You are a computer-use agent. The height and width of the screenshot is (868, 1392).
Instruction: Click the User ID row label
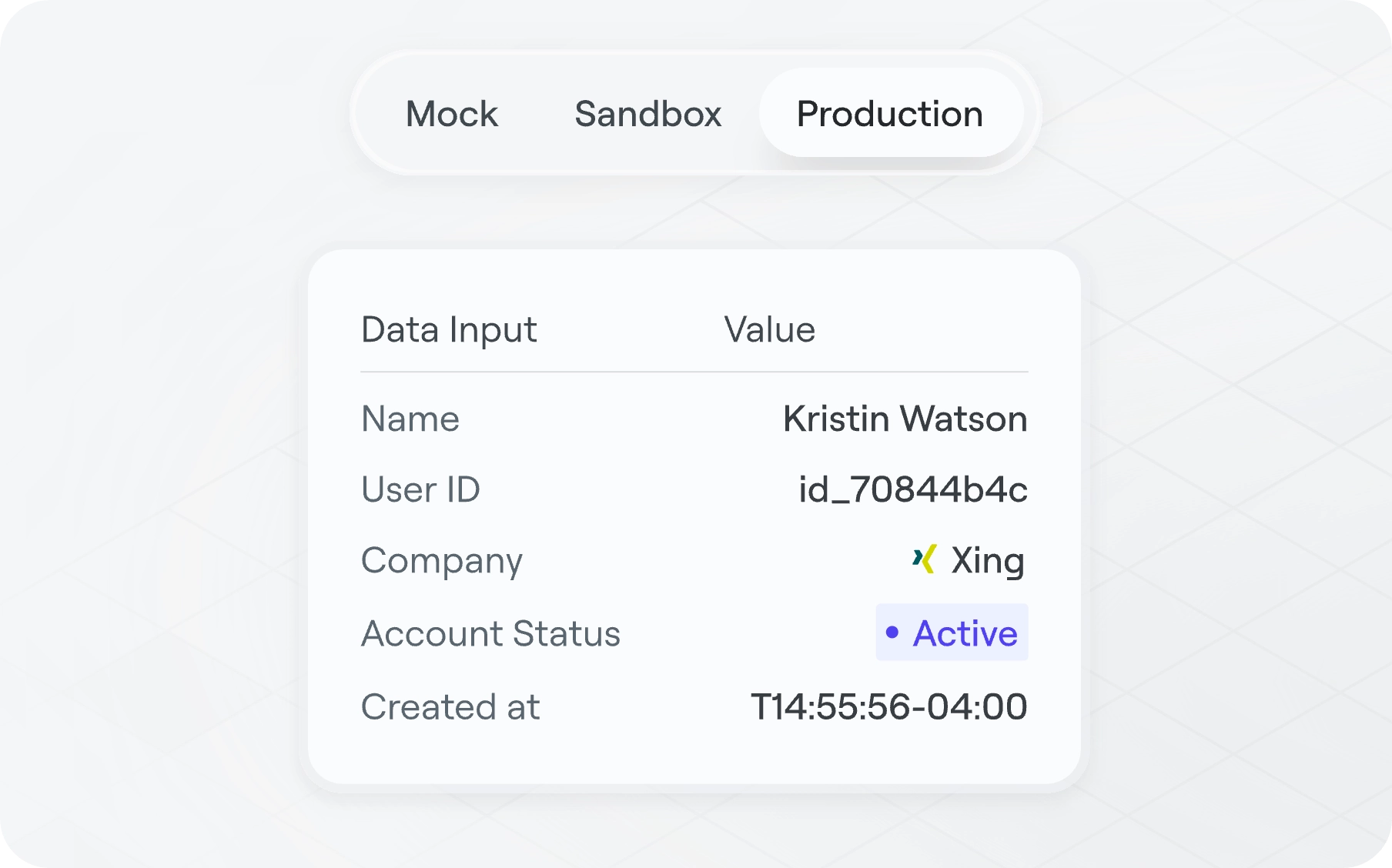point(421,489)
